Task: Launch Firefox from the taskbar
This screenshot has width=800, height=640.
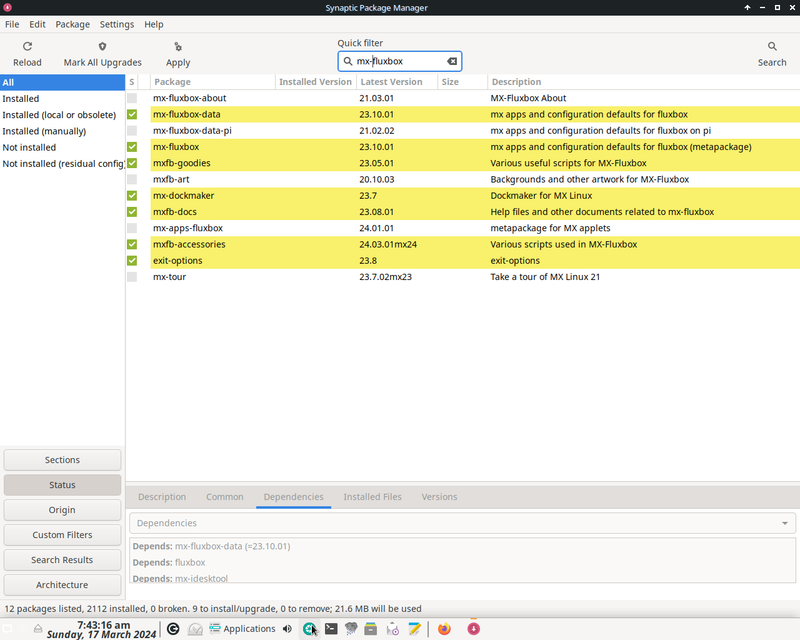Action: pos(444,629)
